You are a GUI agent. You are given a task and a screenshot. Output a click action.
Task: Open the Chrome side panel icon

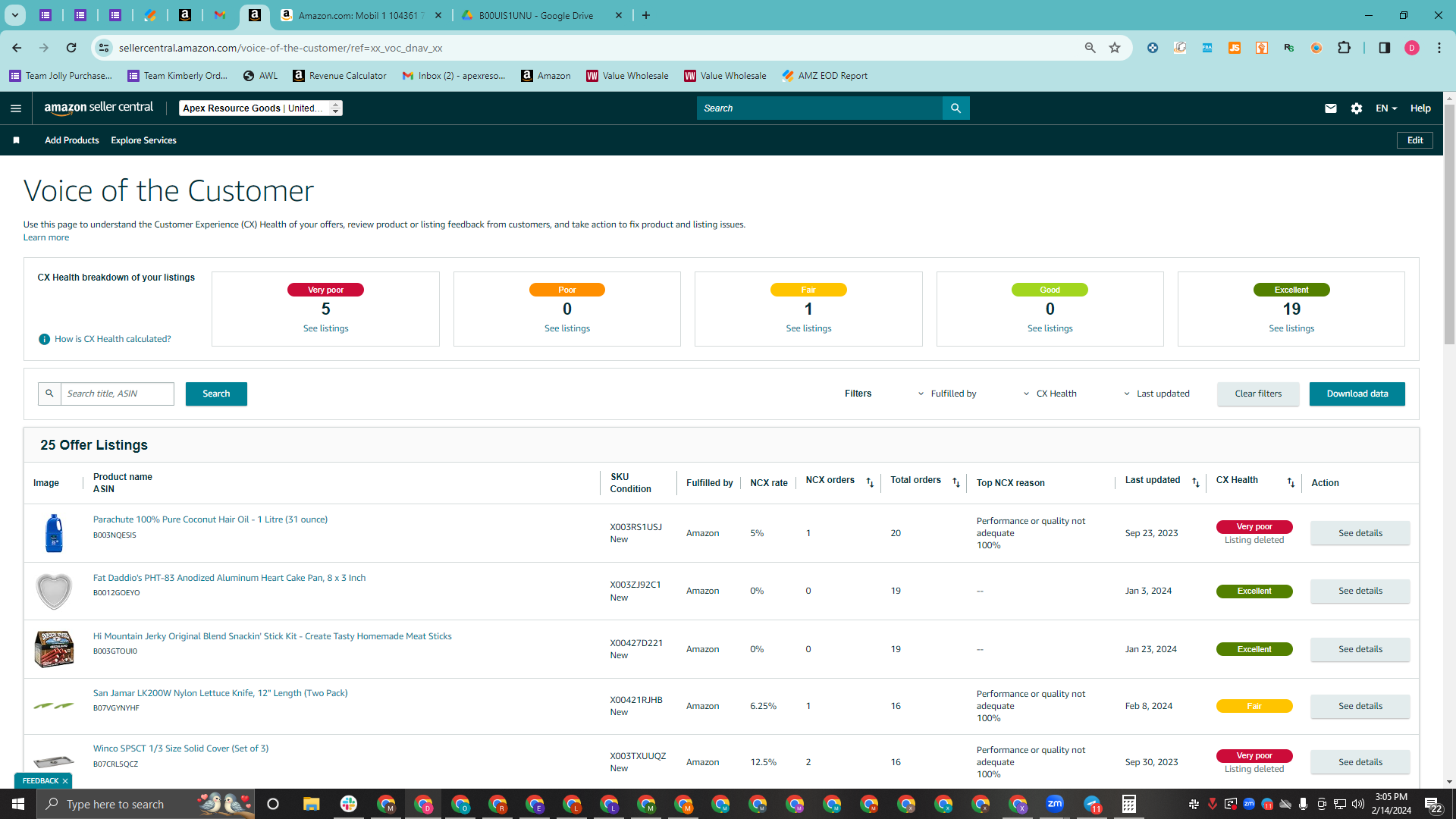[1384, 48]
